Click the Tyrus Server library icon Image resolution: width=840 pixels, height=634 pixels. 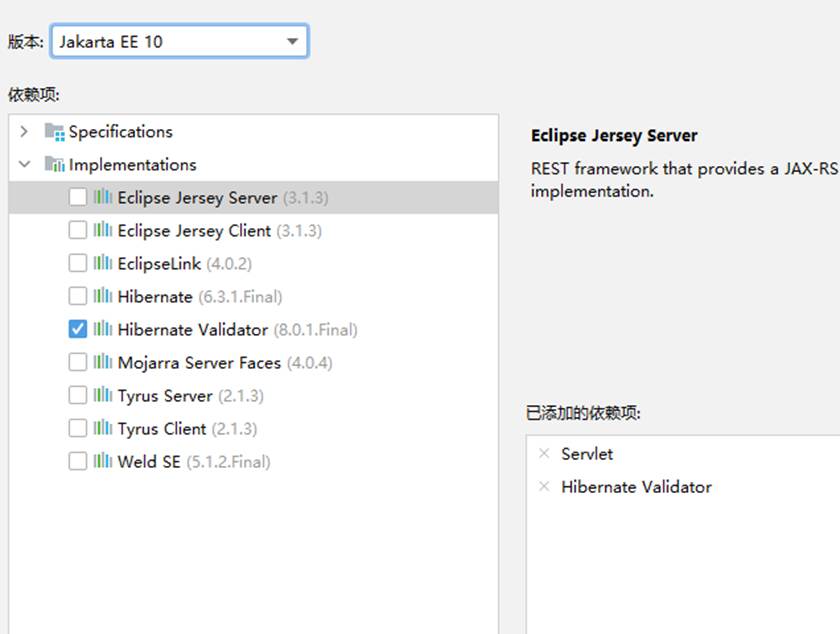pyautogui.click(x=103, y=395)
